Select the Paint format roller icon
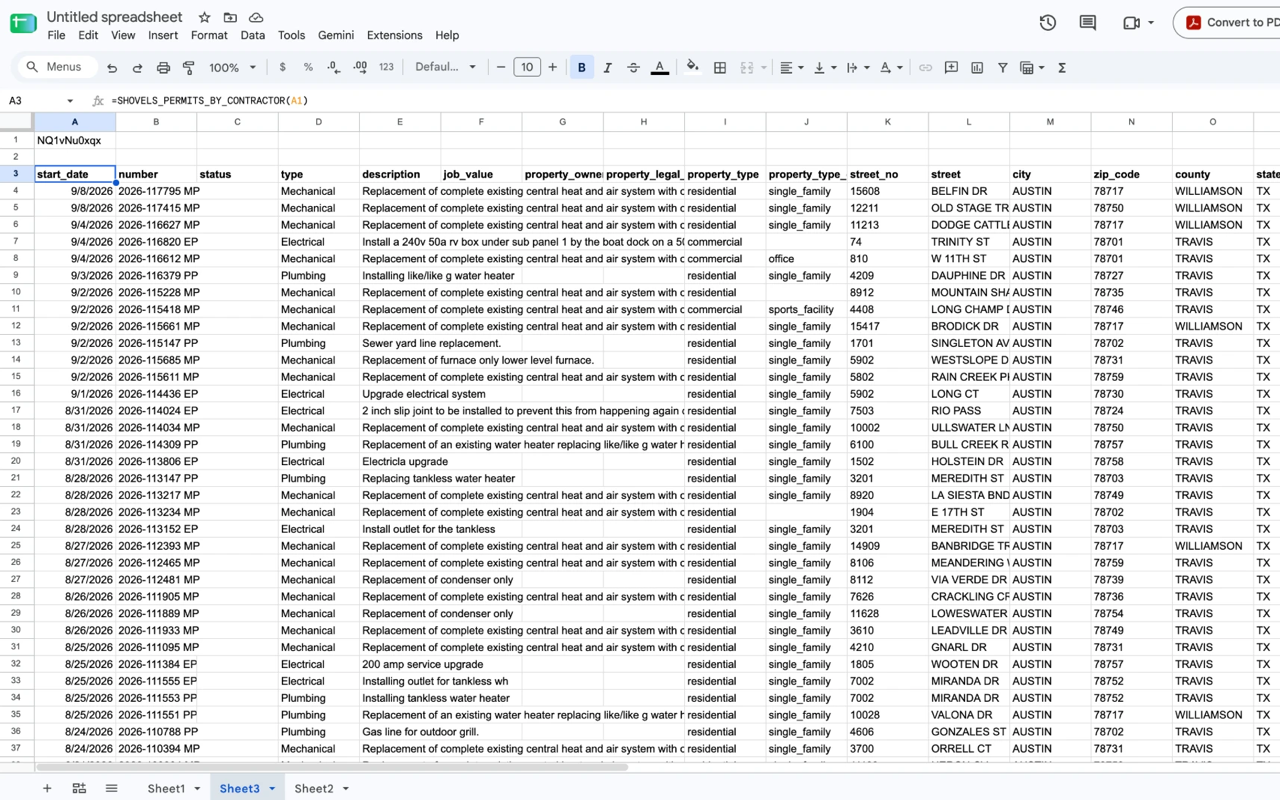 pyautogui.click(x=189, y=68)
